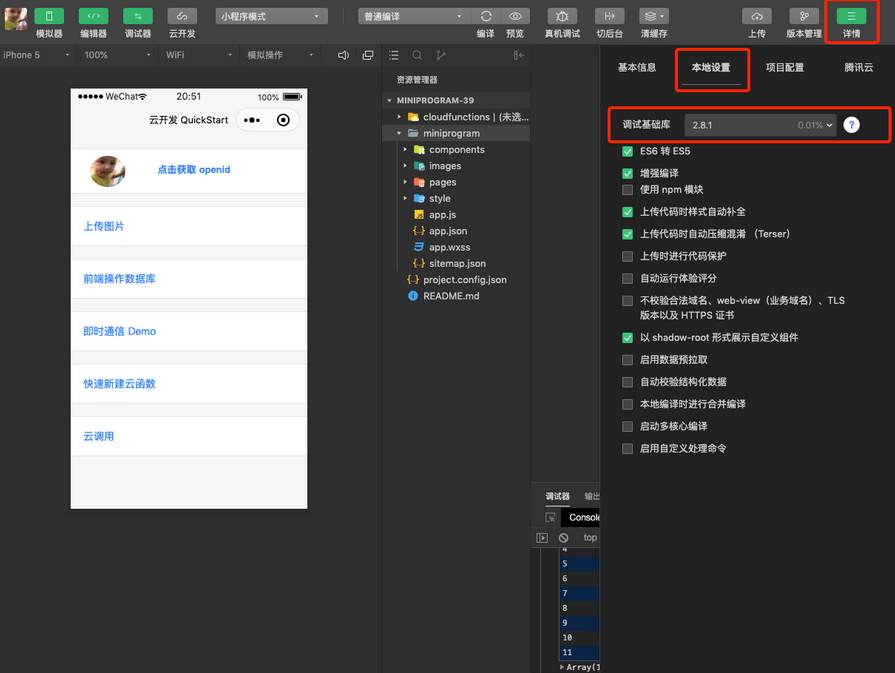The width and height of the screenshot is (895, 673).
Task: Uncheck the ES6 转 ES5 checkbox
Action: (x=627, y=151)
